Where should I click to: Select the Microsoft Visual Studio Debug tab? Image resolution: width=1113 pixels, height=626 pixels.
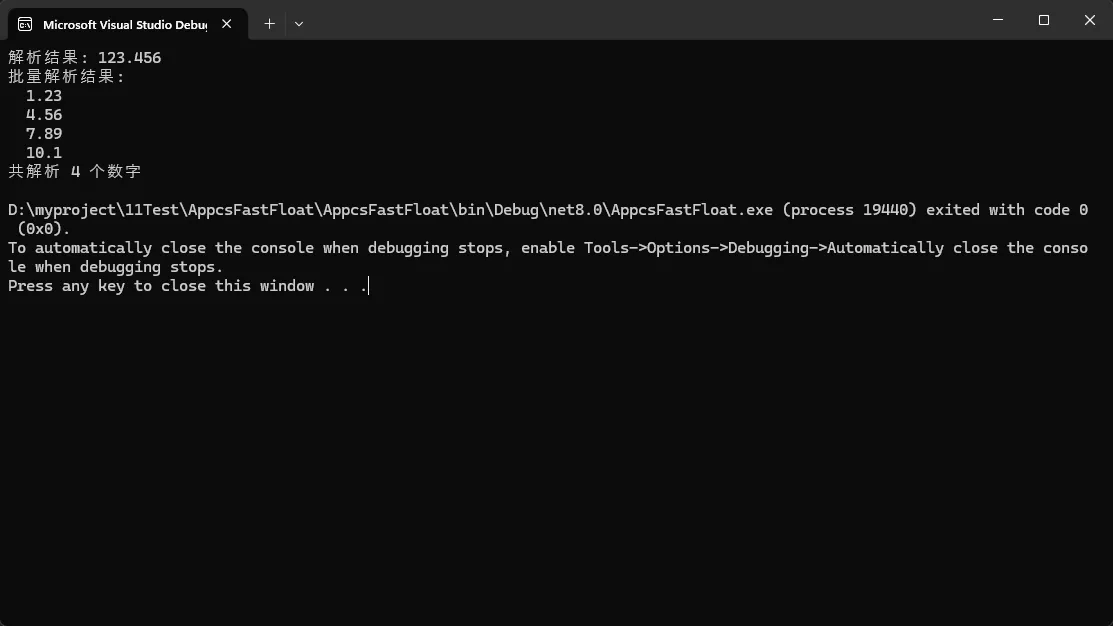124,24
